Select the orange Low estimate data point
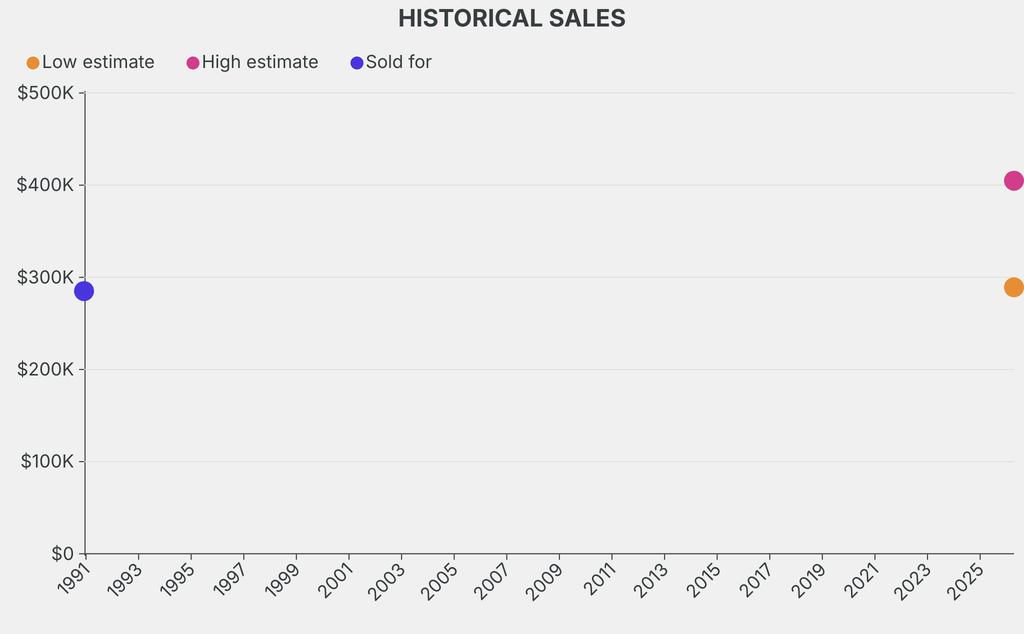This screenshot has height=634, width=1024. click(1013, 287)
